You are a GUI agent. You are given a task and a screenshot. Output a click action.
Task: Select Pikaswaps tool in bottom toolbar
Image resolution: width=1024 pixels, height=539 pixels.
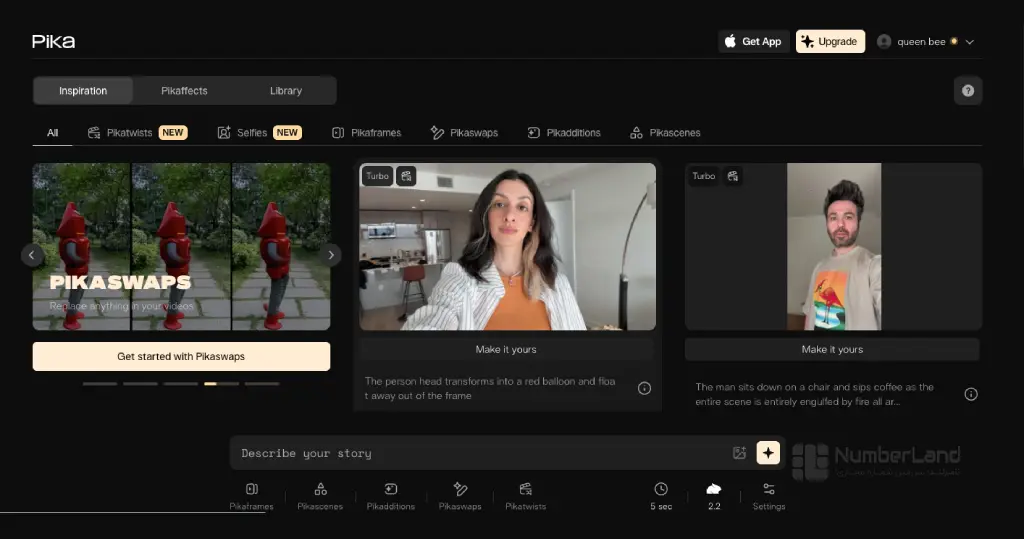click(460, 497)
